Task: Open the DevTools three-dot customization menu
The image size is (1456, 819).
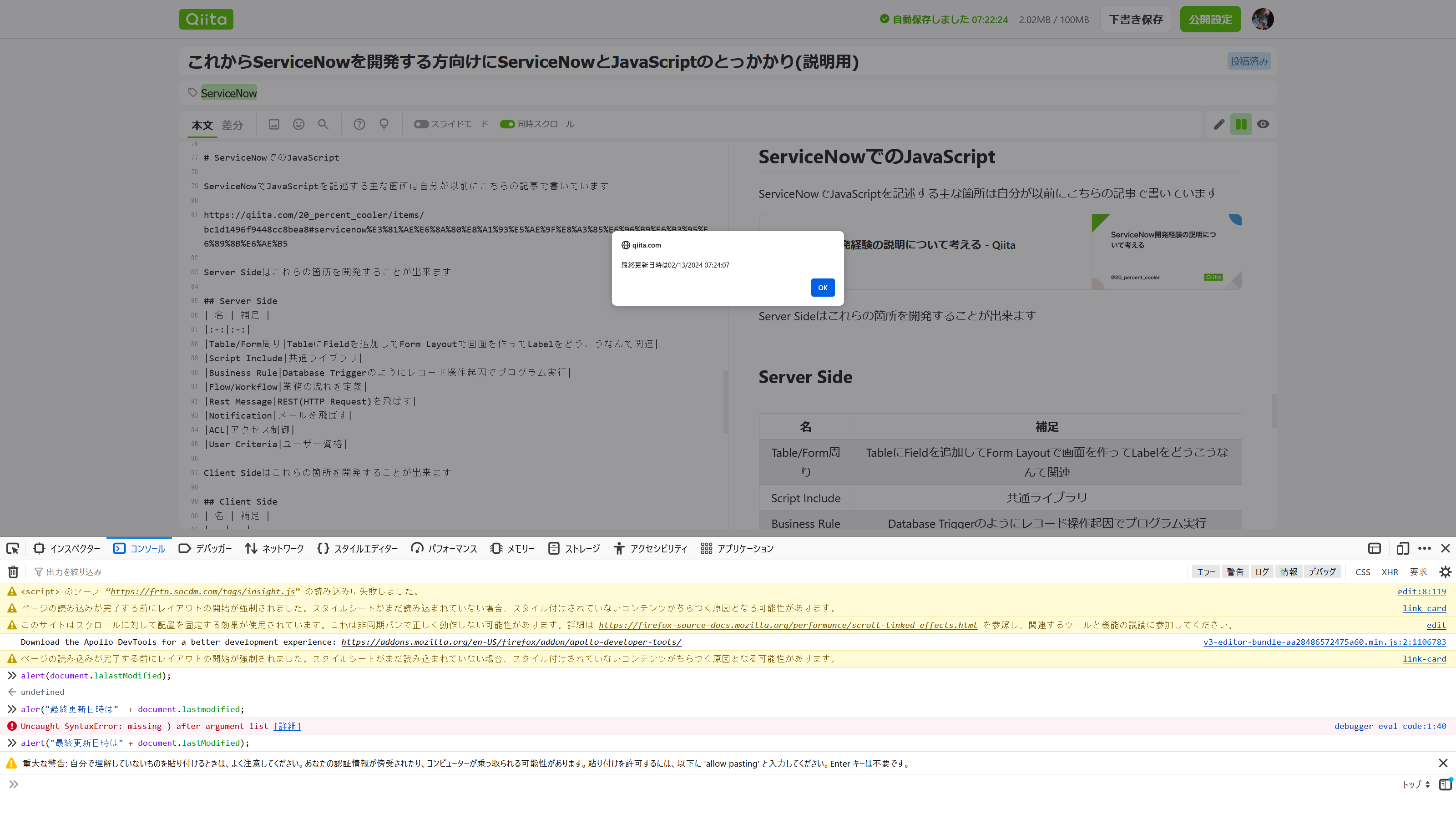Action: tap(1425, 548)
